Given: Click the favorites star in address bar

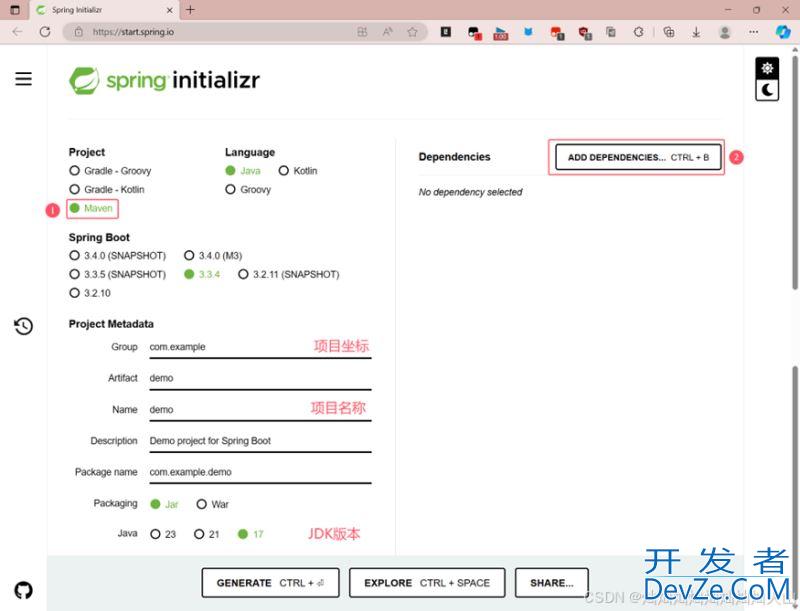Looking at the screenshot, I should click(x=412, y=32).
